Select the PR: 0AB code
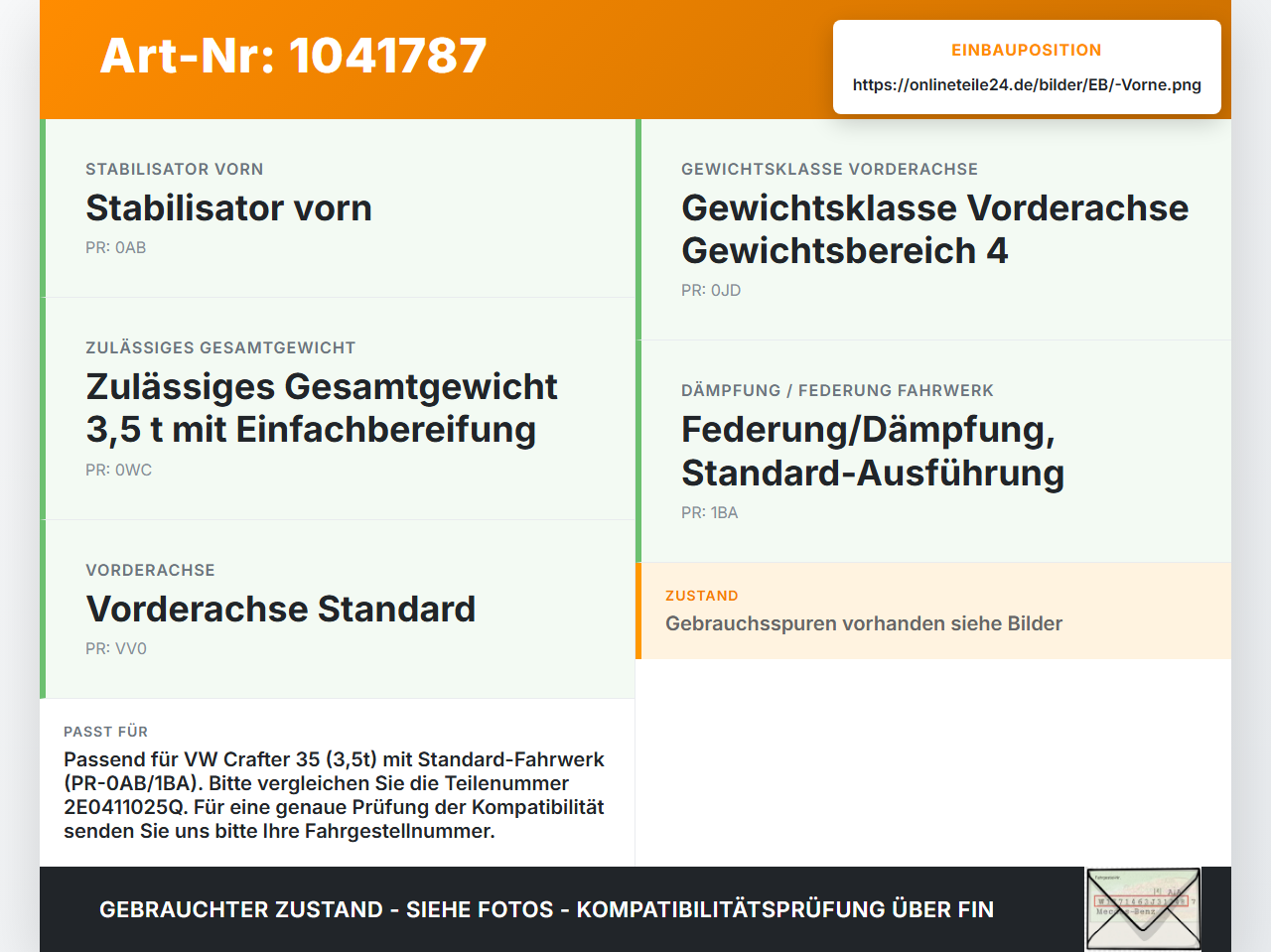 pos(115,248)
